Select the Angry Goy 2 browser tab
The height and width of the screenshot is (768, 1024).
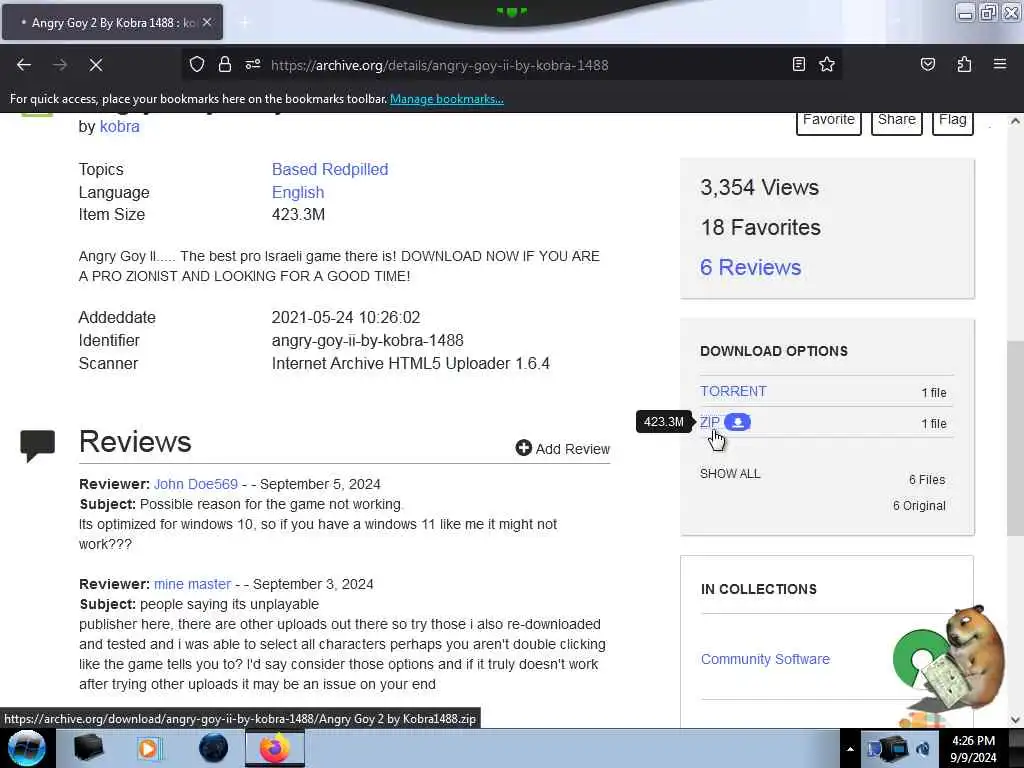coord(112,22)
